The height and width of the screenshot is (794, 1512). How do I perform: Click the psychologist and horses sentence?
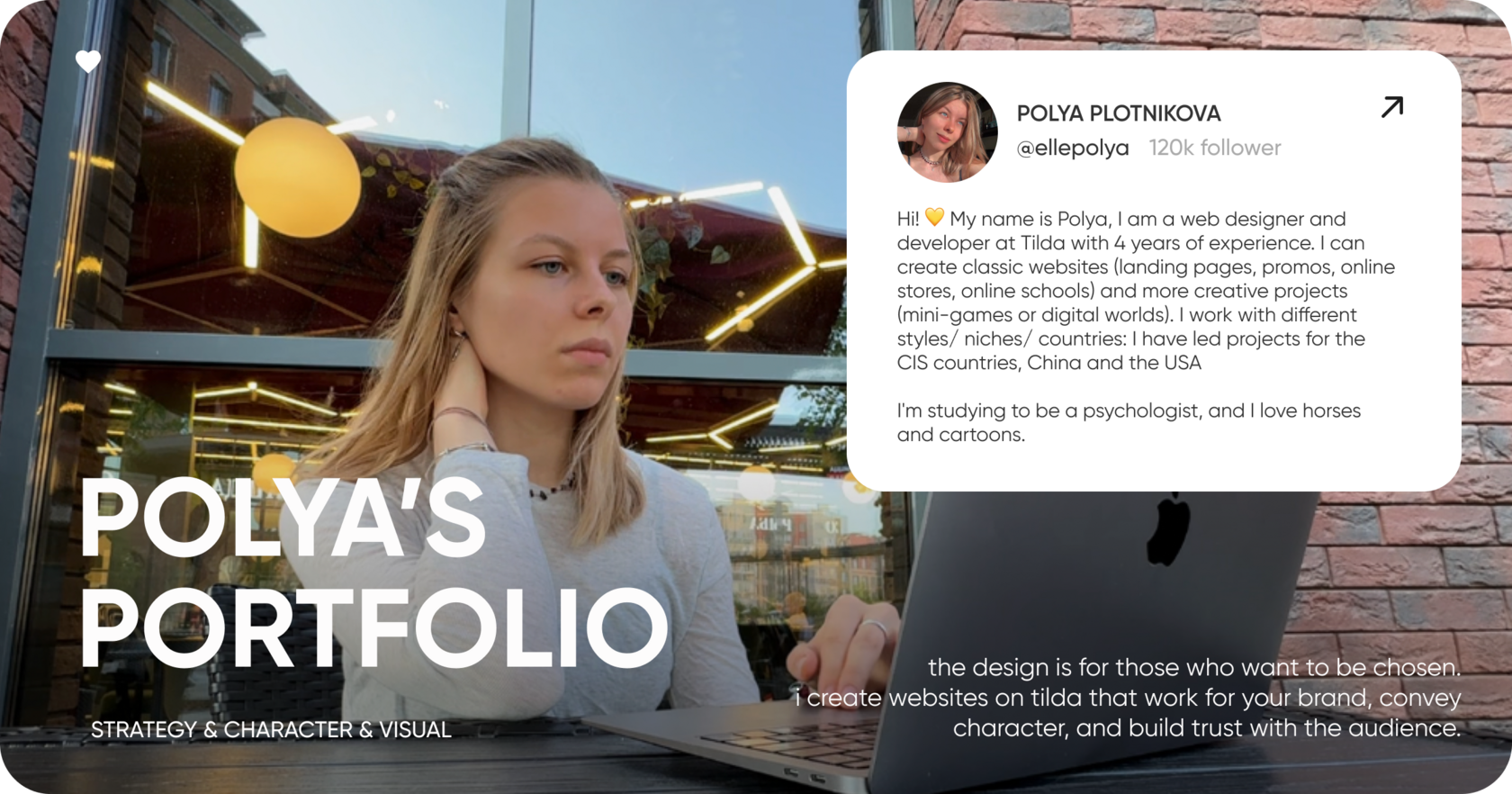tap(1129, 422)
